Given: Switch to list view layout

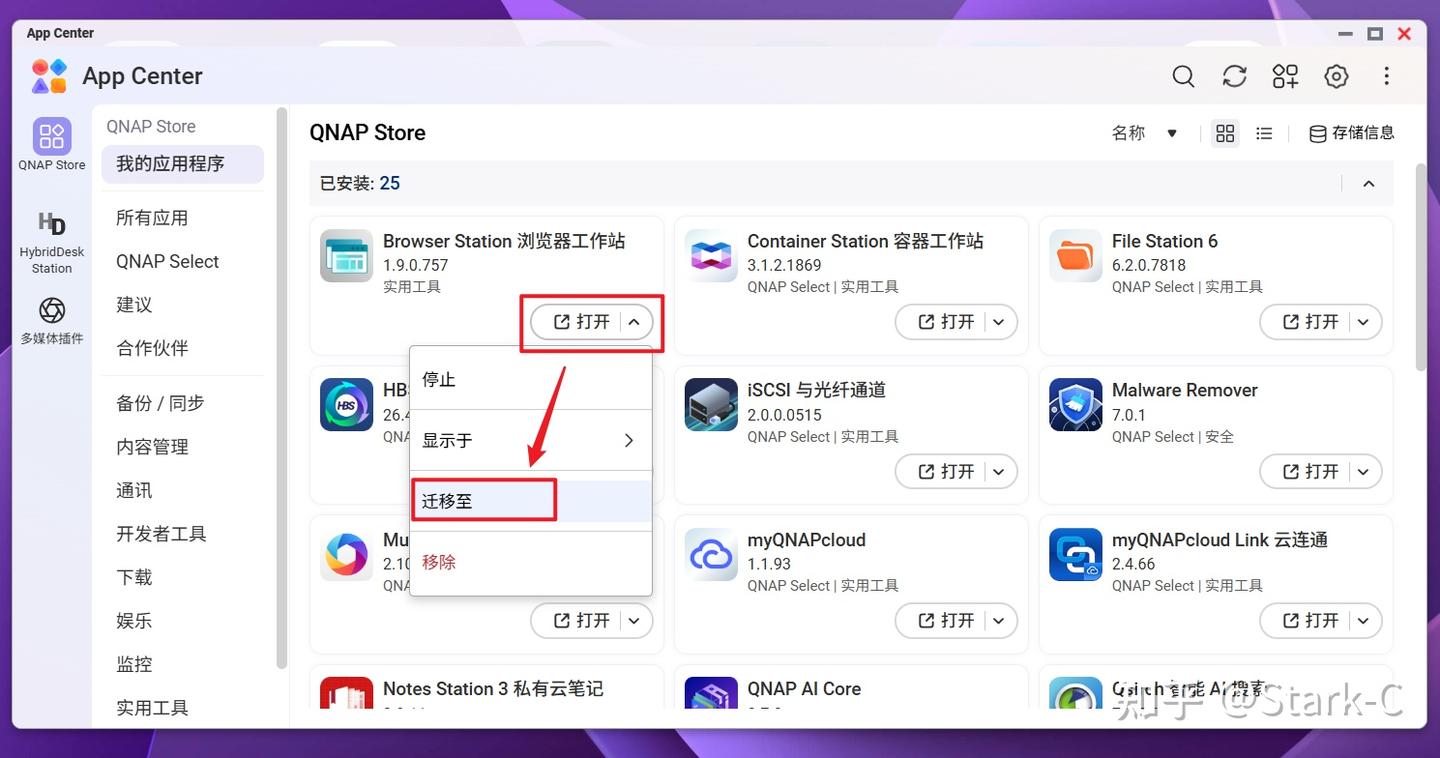Looking at the screenshot, I should coord(1264,133).
